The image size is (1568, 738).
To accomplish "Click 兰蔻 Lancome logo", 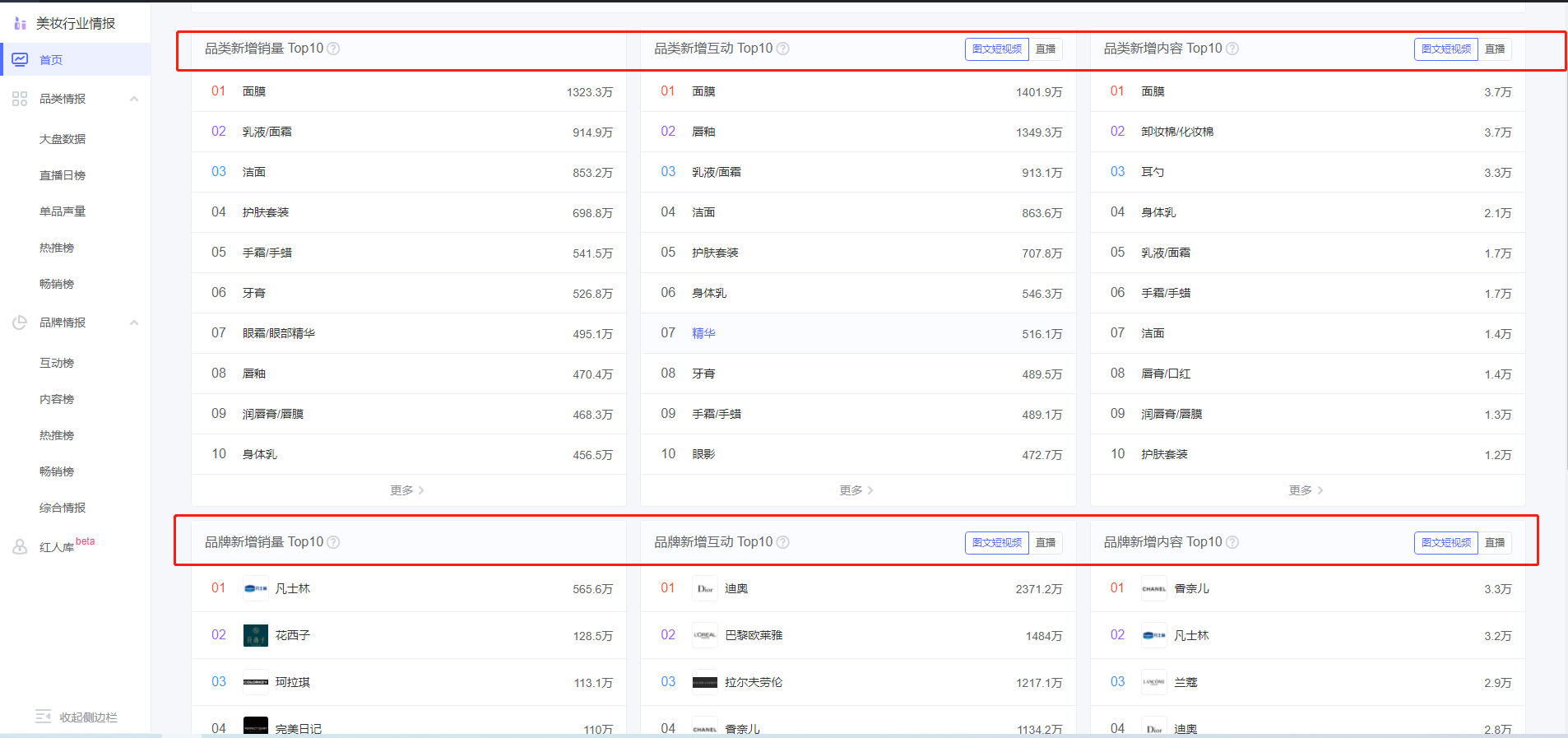I will (1154, 682).
